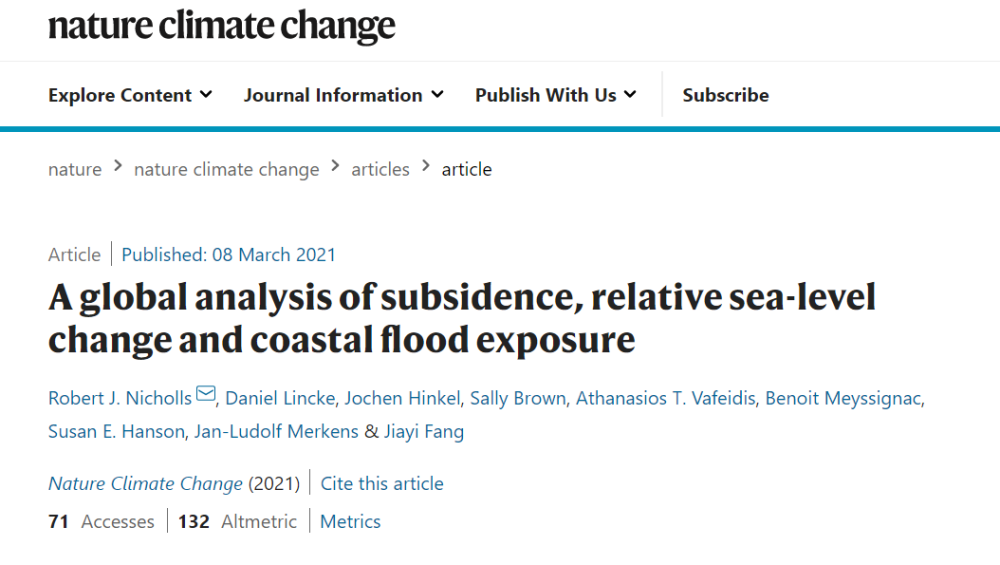View author Benoit Meyssignac
This screenshot has width=1000, height=565.
[844, 398]
